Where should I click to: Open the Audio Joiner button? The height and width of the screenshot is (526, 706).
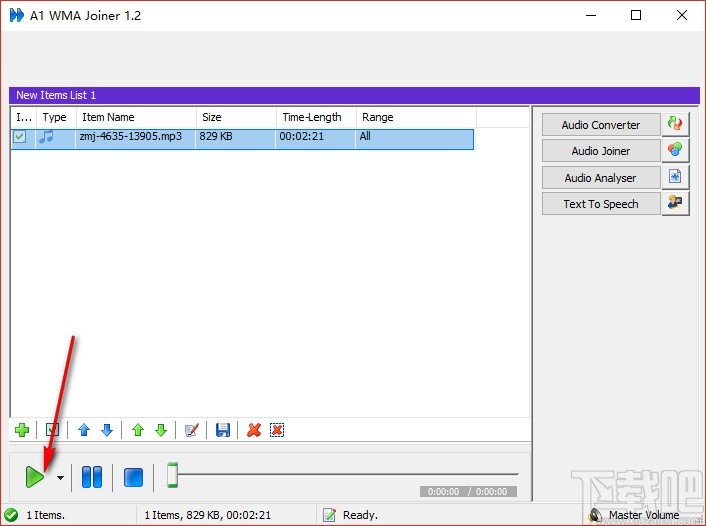pyautogui.click(x=601, y=151)
